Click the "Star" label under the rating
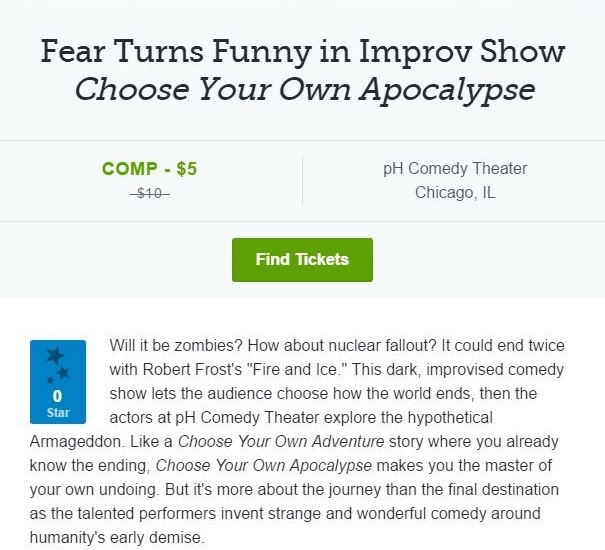The height and width of the screenshot is (550, 605). (57, 411)
